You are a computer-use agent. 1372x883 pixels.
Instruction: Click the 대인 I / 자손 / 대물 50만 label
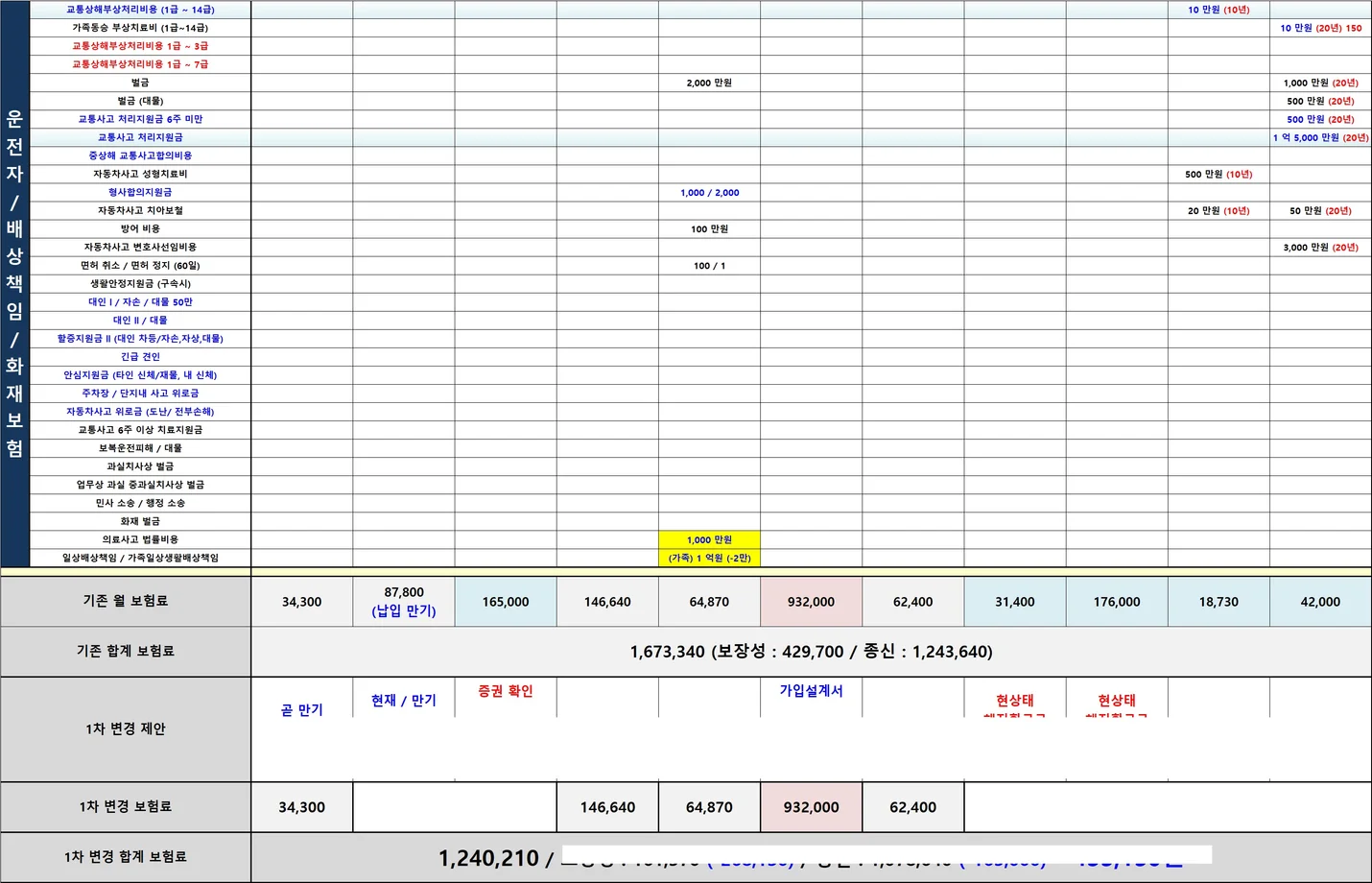pyautogui.click(x=140, y=301)
